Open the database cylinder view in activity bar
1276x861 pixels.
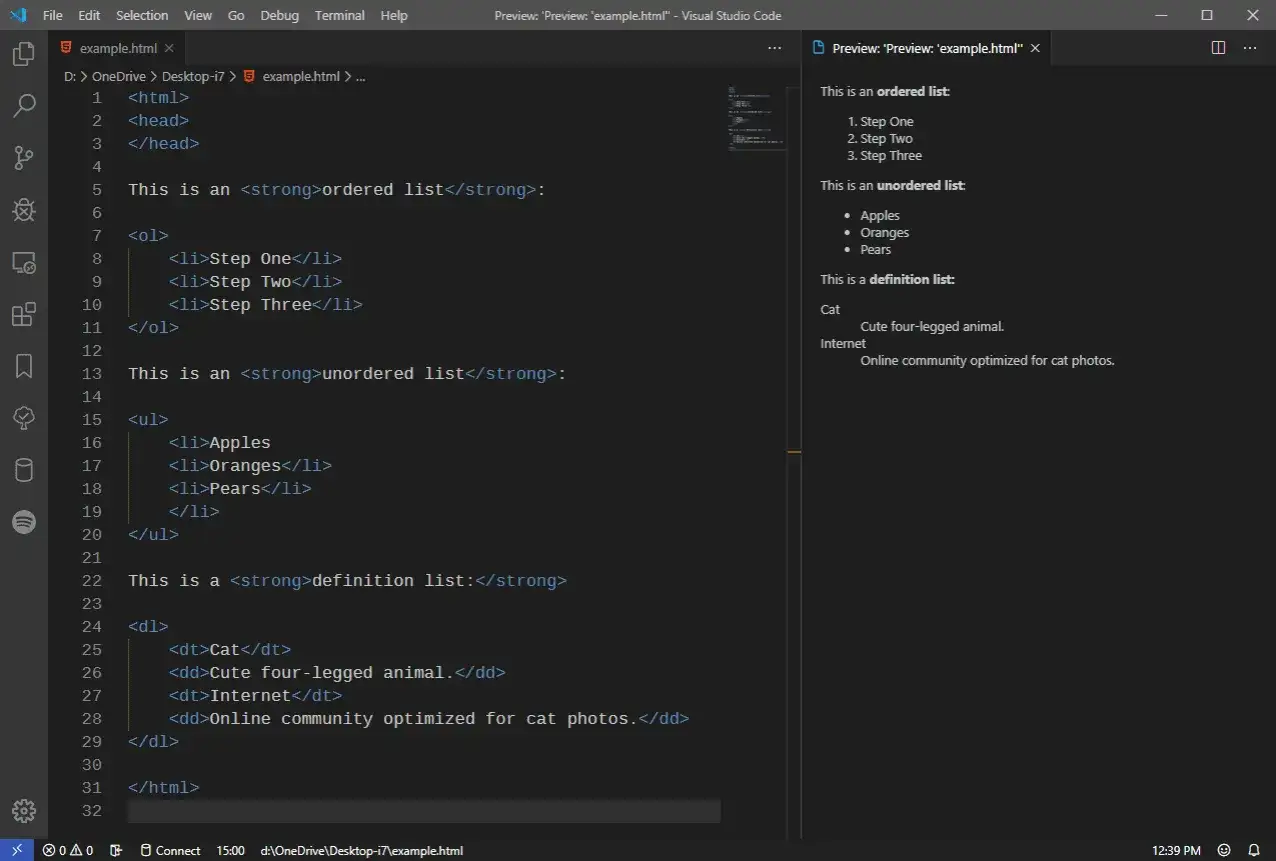[24, 470]
